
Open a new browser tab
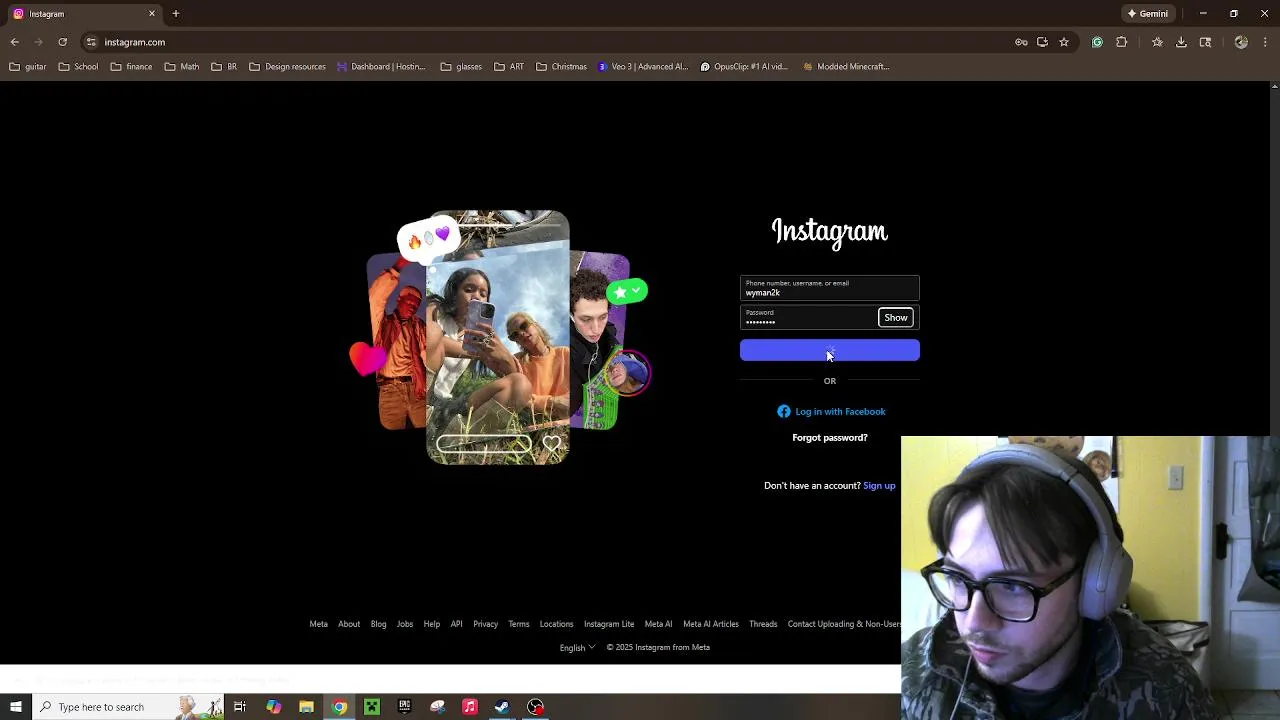click(x=176, y=14)
